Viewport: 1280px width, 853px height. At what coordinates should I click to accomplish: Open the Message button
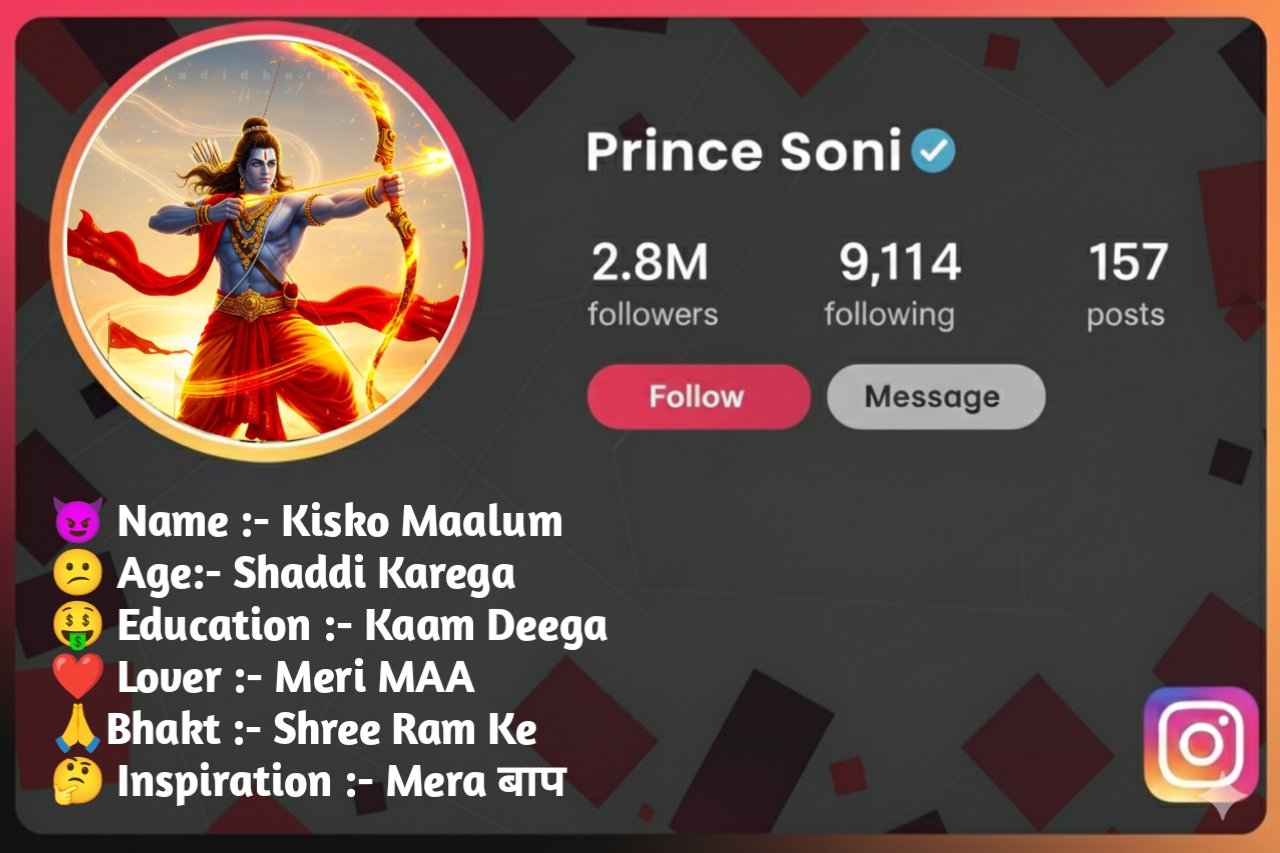(x=936, y=397)
